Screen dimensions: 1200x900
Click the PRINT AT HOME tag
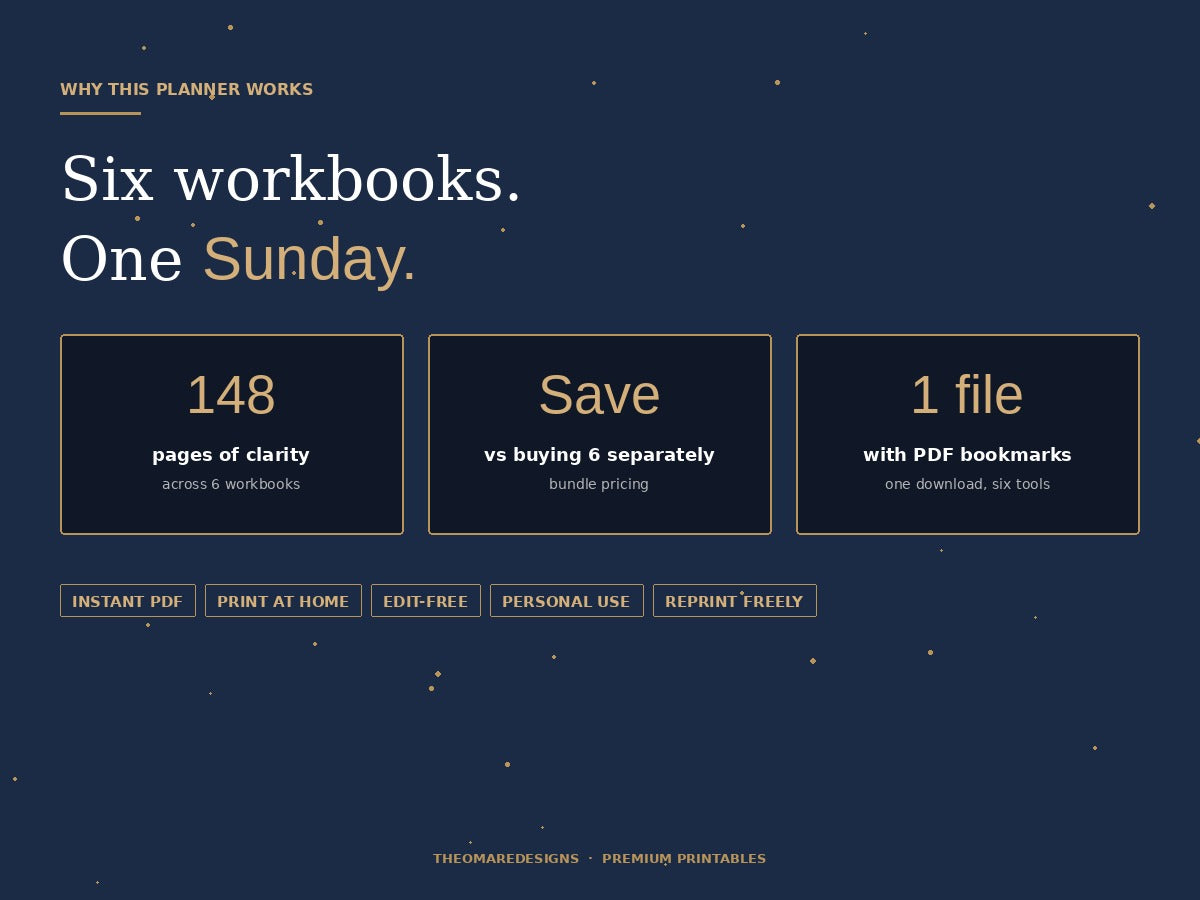click(283, 601)
